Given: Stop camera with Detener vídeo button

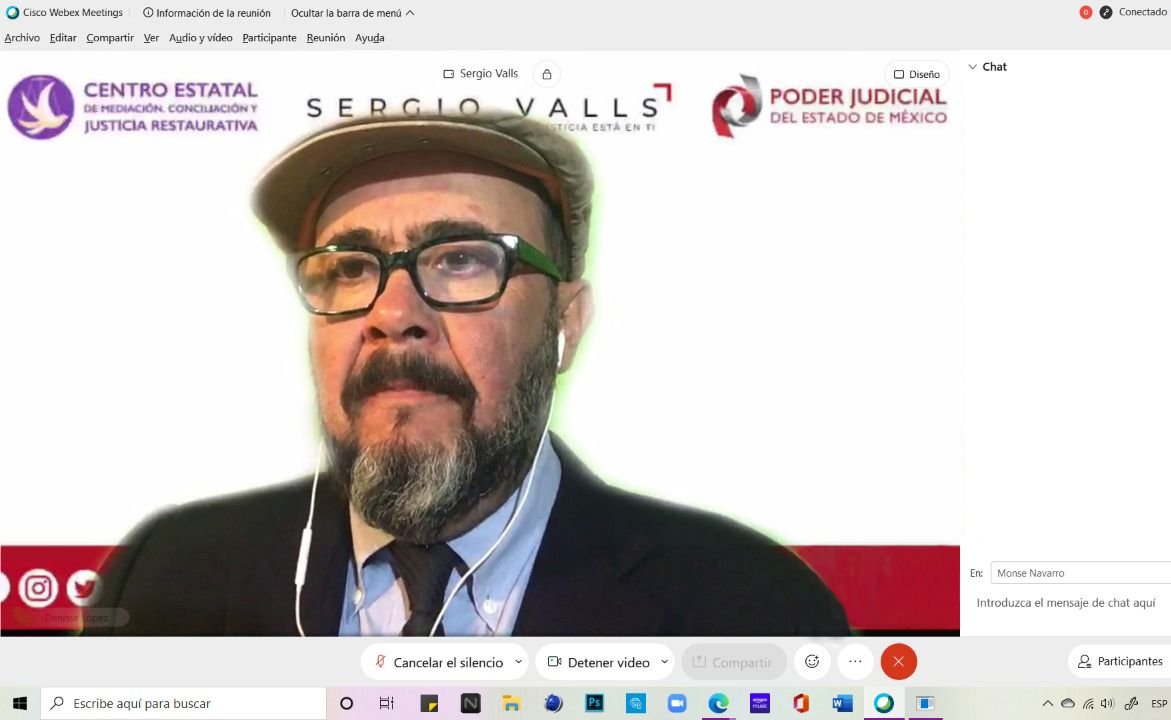Looking at the screenshot, I should [598, 662].
